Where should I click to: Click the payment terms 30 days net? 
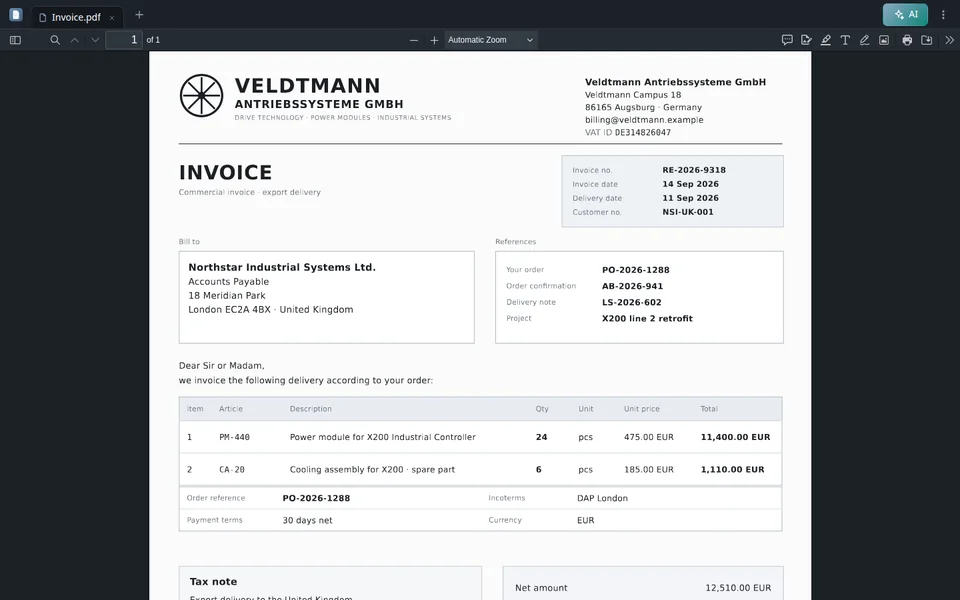click(307, 520)
